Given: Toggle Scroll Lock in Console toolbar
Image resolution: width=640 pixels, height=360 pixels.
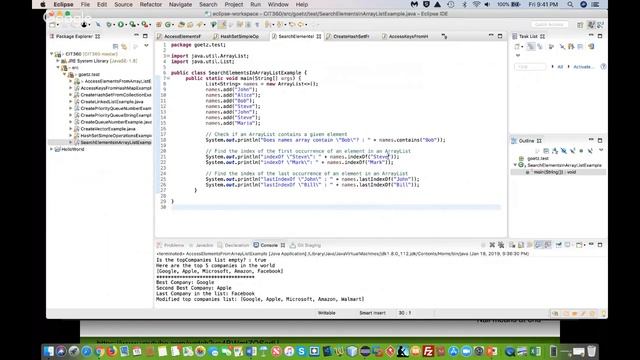Looking at the screenshot, I should pos(521,245).
